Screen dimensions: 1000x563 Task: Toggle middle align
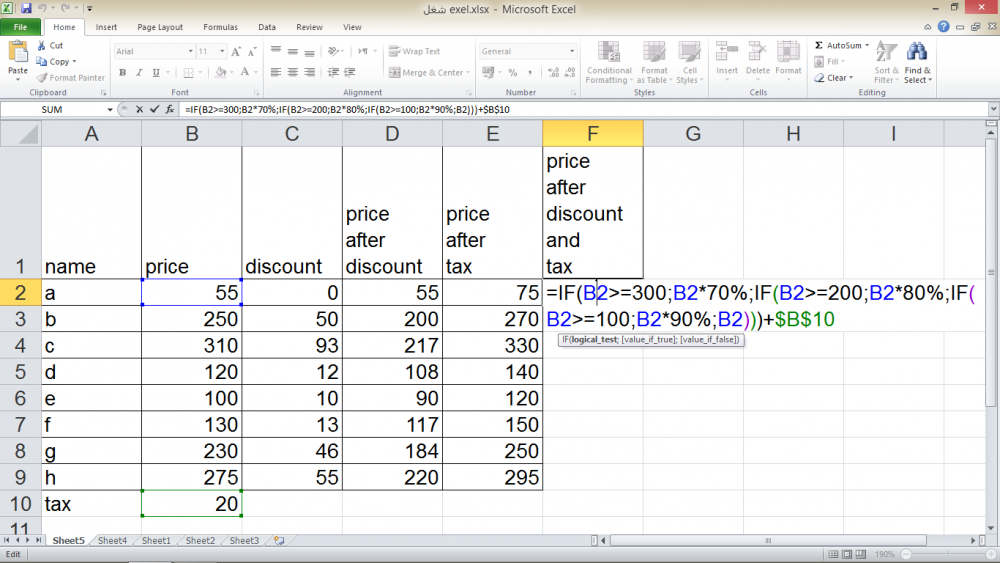(293, 52)
